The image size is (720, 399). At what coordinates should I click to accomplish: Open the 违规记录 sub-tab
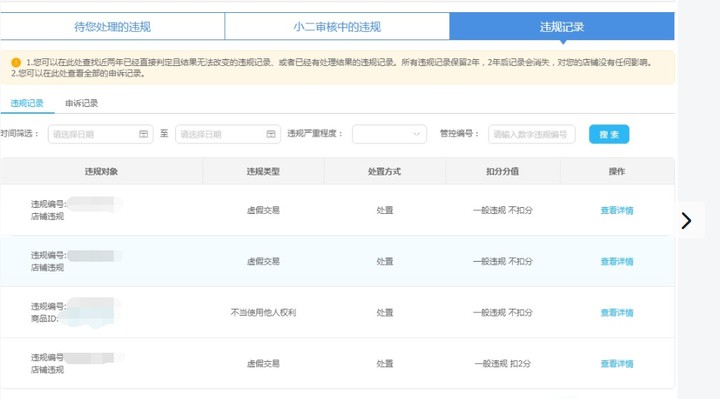coord(27,103)
